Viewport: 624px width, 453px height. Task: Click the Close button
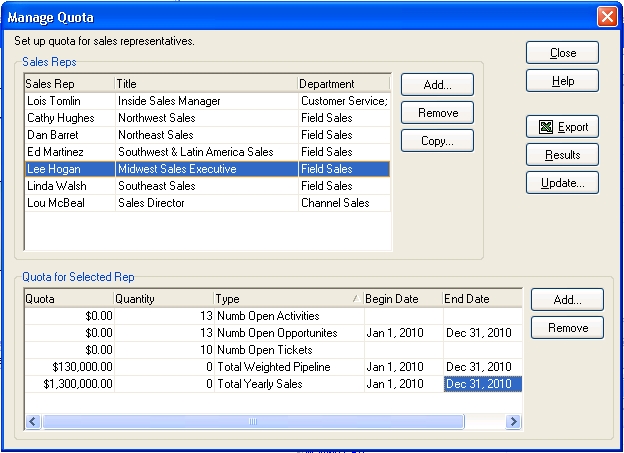[562, 53]
